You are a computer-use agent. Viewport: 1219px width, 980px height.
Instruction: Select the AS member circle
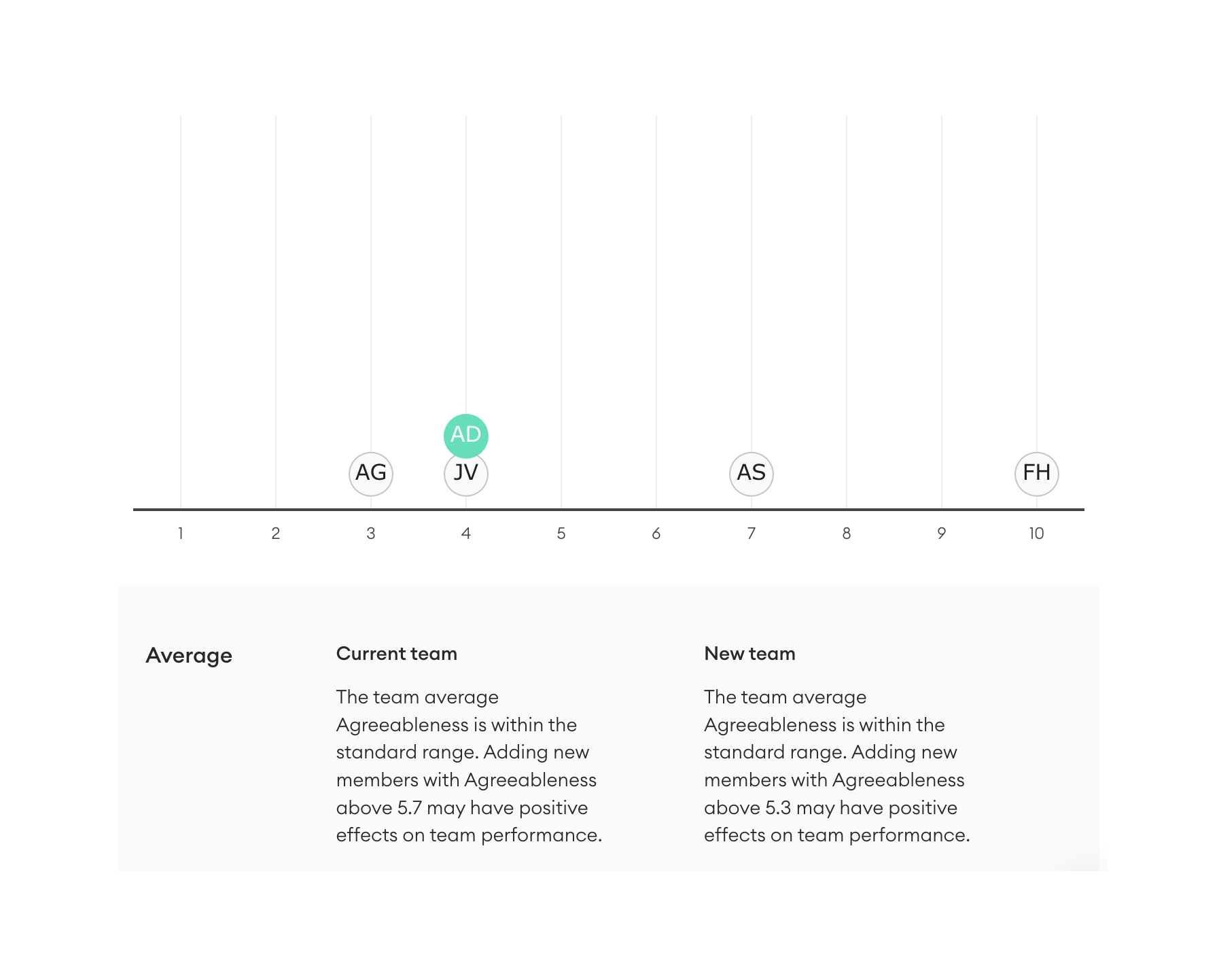click(751, 473)
